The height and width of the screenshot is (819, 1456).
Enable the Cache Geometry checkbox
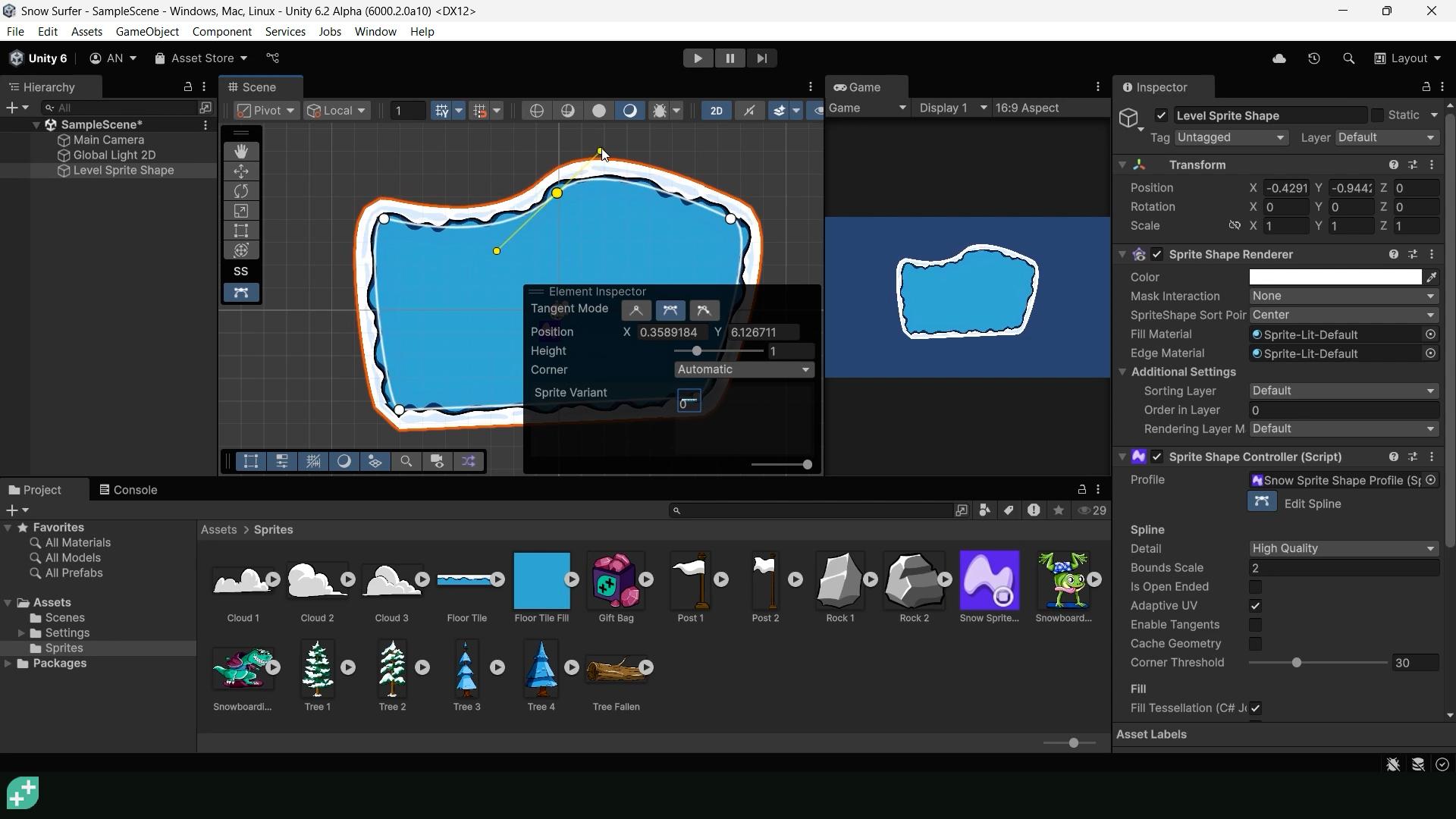click(1255, 644)
